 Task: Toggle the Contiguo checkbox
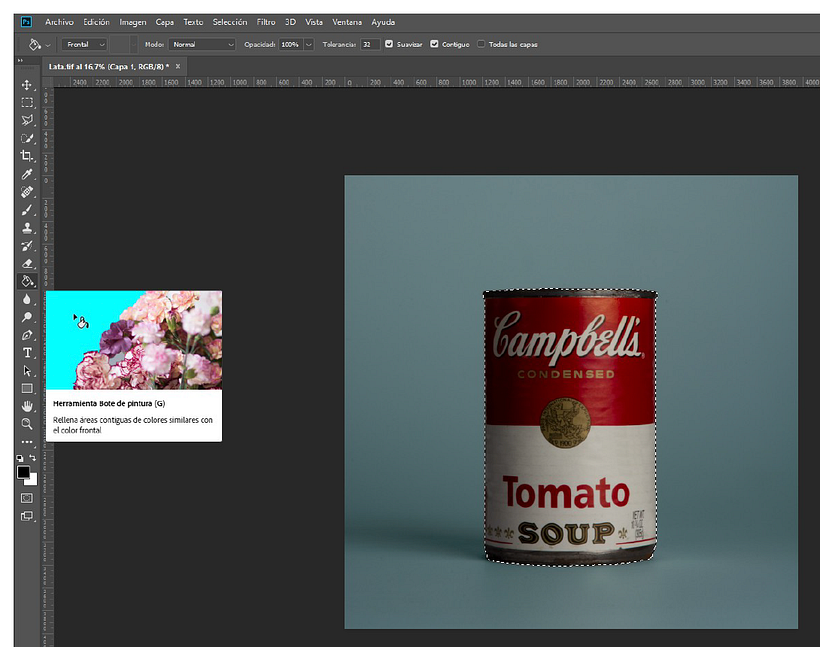pyautogui.click(x=434, y=44)
